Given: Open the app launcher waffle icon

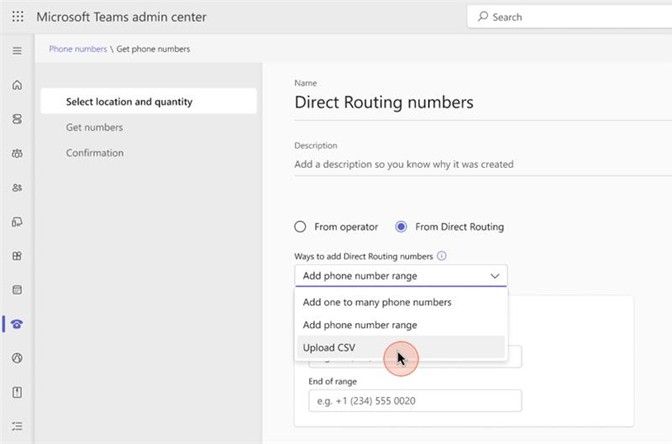Looking at the screenshot, I should [17, 17].
